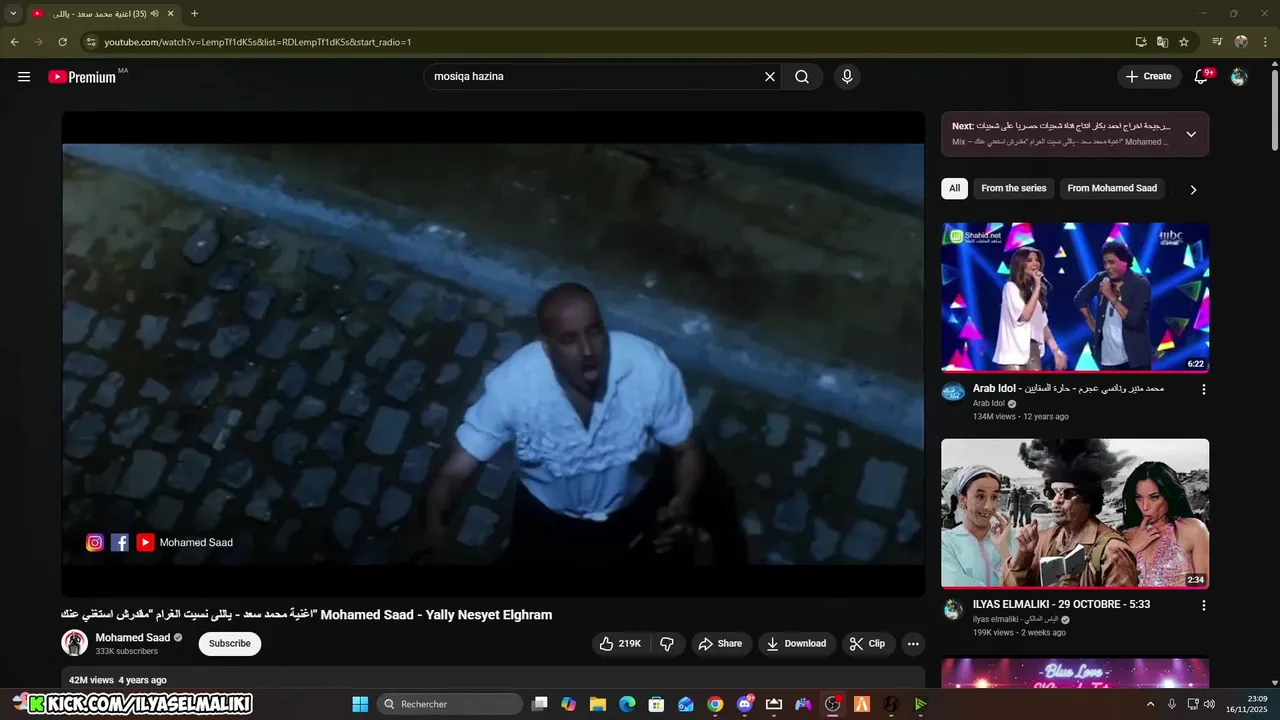Open the ILYAS ELMALIKI video thumbnail
Screen dimensions: 1280x720
(x=1075, y=514)
